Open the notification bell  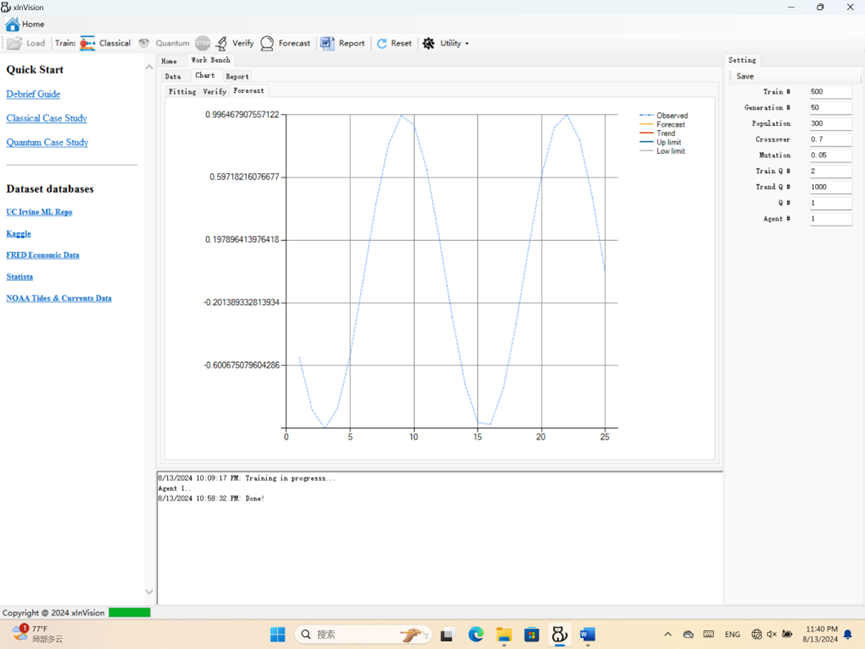(x=848, y=635)
